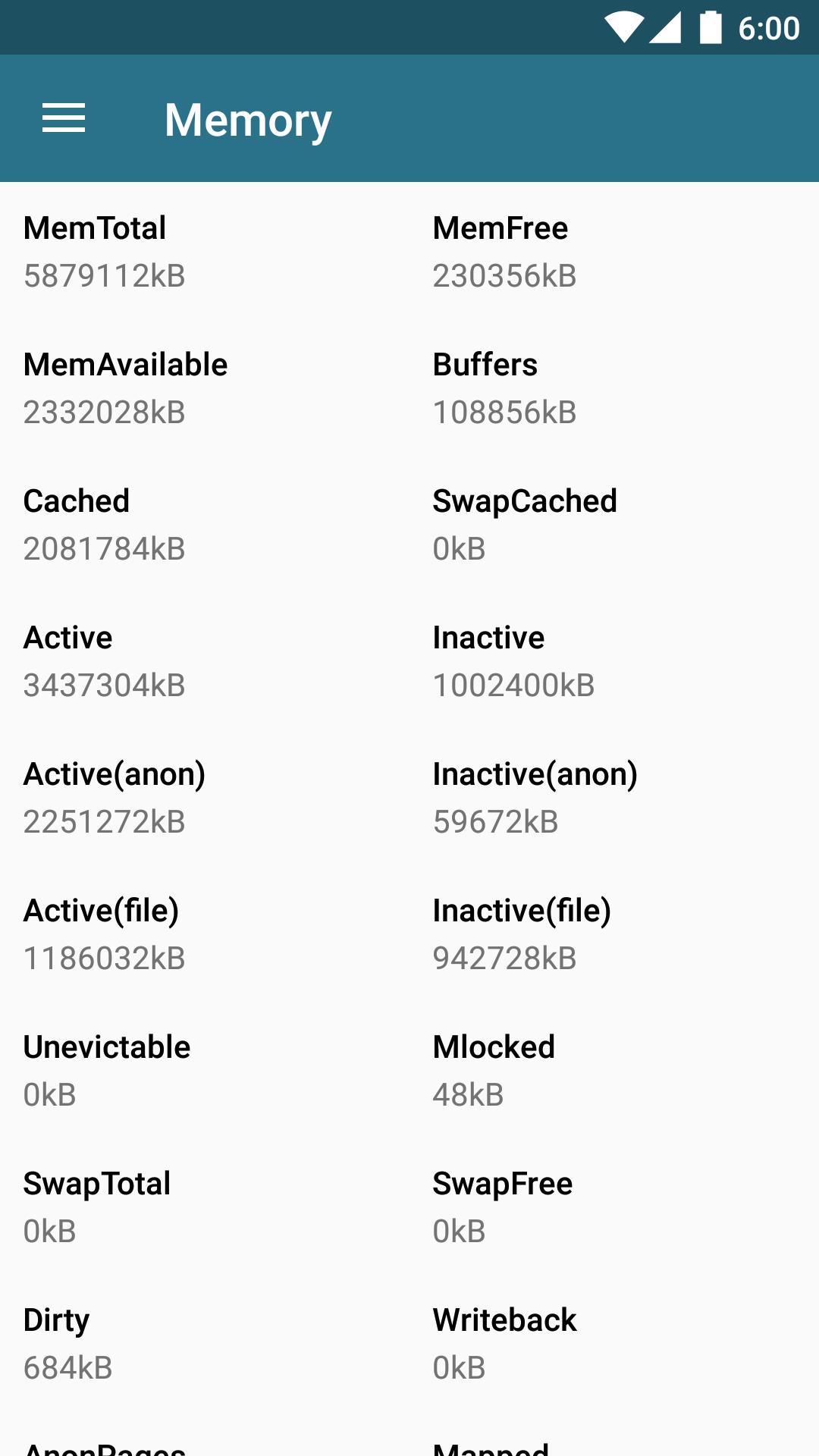Tap the Mlocked 48kB entry
Screen dimensions: 819x1456
494,1071
